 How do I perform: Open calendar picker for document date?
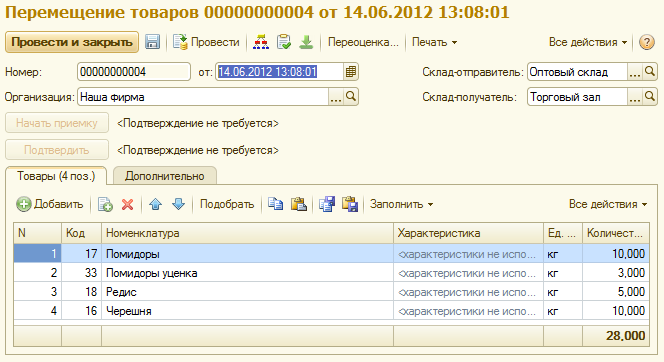tap(351, 72)
